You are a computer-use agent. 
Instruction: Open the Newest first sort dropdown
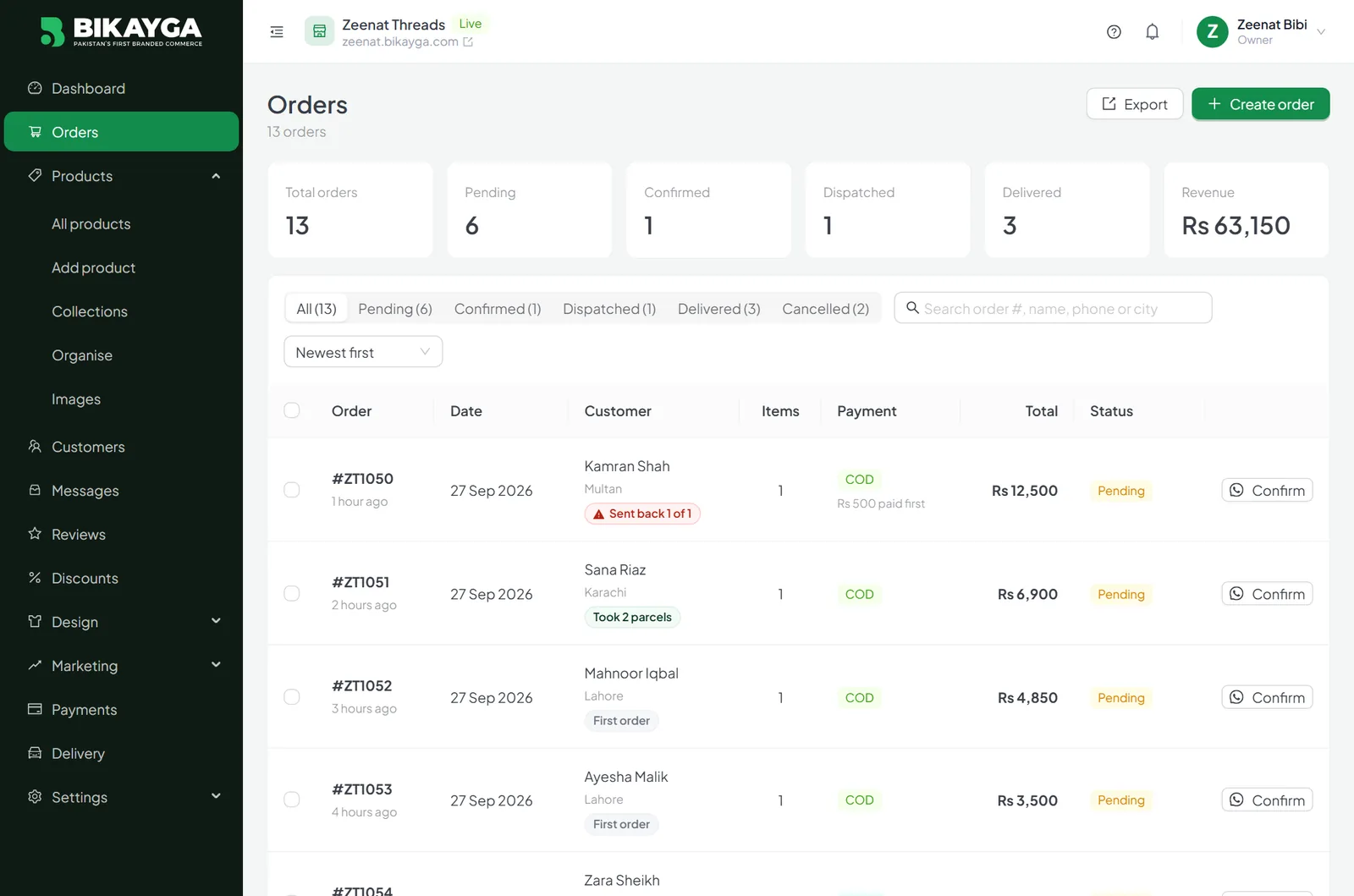363,352
